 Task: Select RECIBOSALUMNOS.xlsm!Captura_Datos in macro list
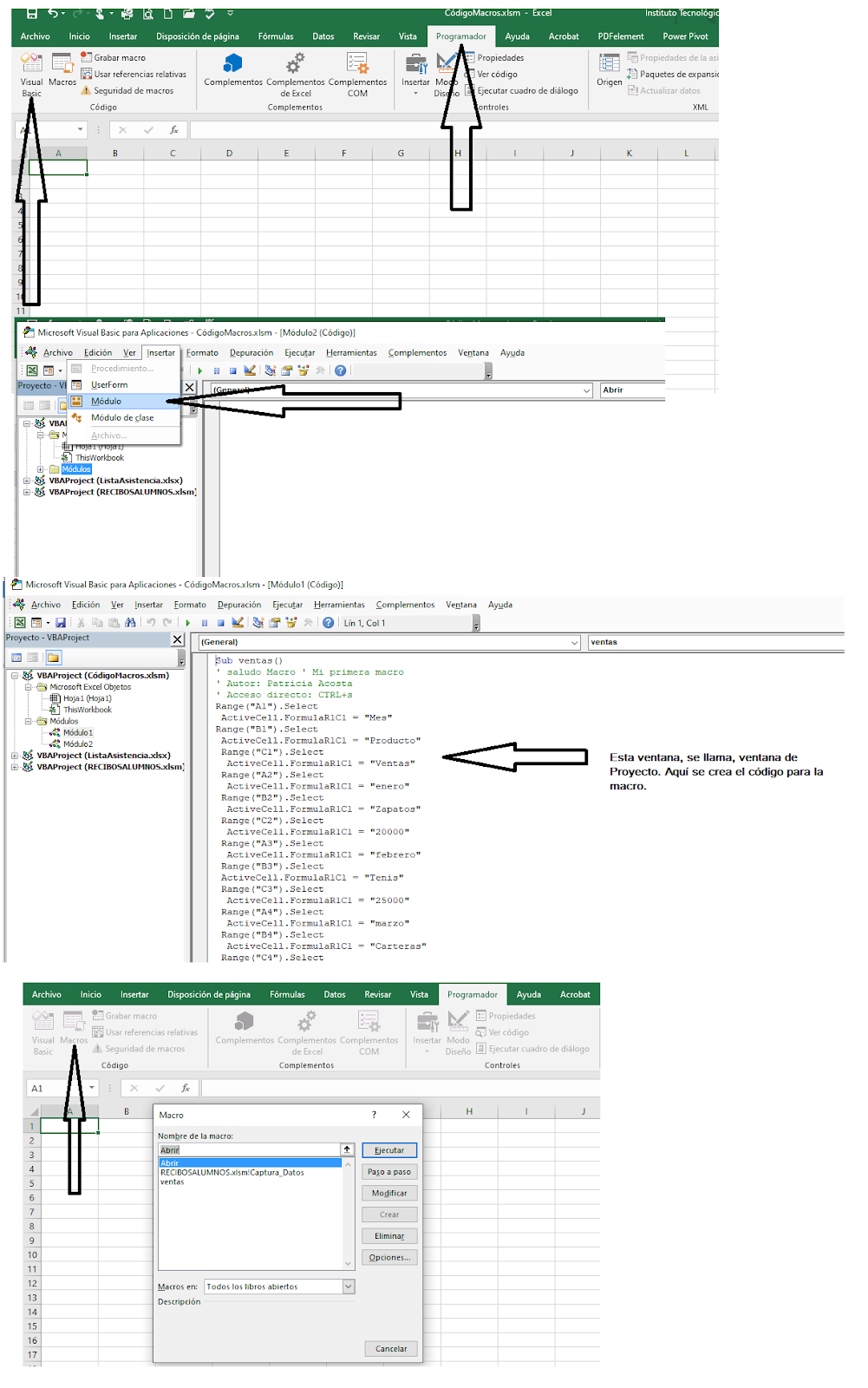pyautogui.click(x=232, y=1172)
